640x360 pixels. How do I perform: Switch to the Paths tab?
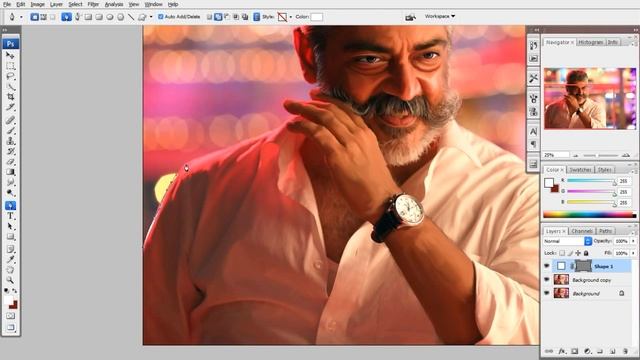pos(605,231)
